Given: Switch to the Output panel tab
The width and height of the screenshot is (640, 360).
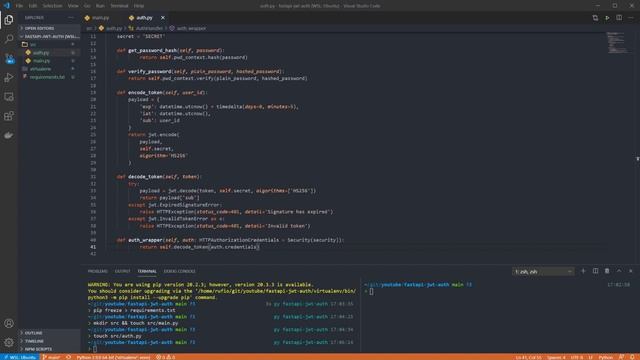Looking at the screenshot, I should coord(122,271).
